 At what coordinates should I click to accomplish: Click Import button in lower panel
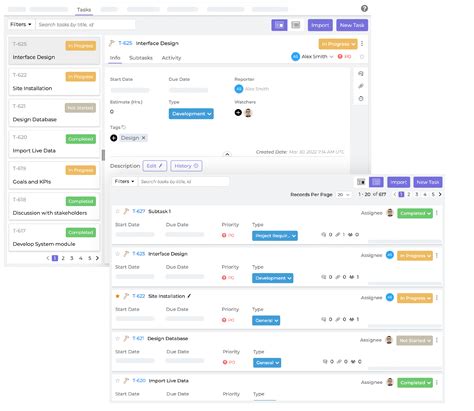399,182
